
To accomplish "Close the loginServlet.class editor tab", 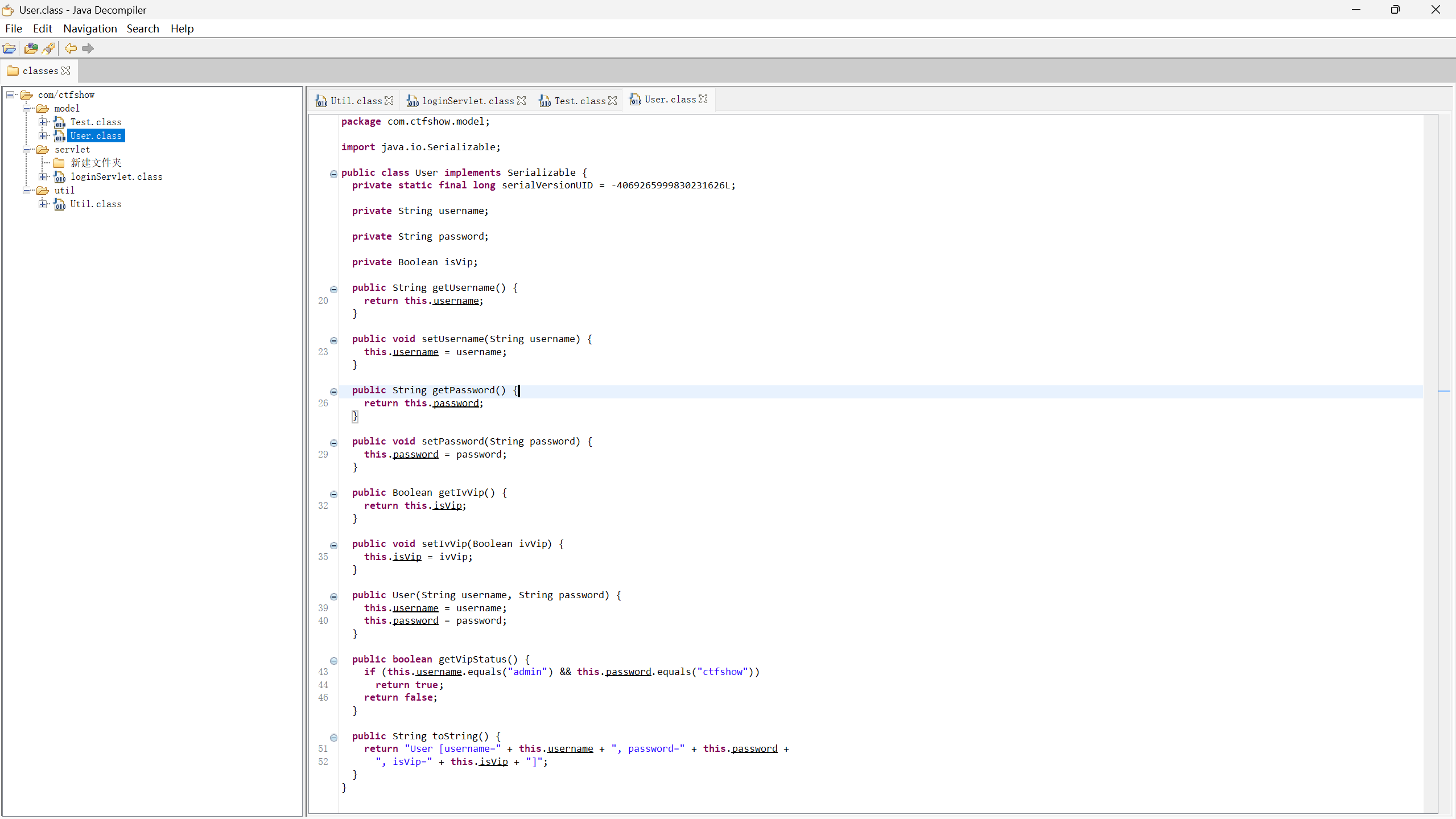I will coord(521,101).
